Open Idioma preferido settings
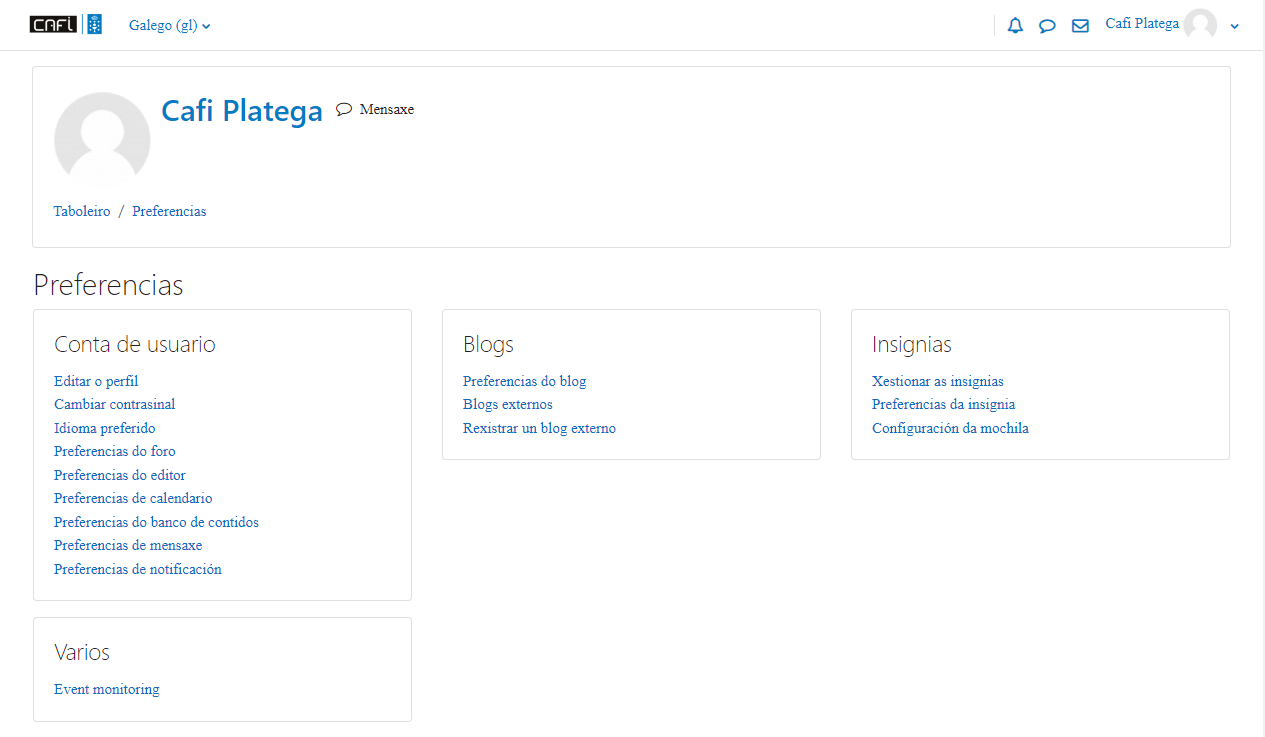The height and width of the screenshot is (737, 1265). coord(104,428)
